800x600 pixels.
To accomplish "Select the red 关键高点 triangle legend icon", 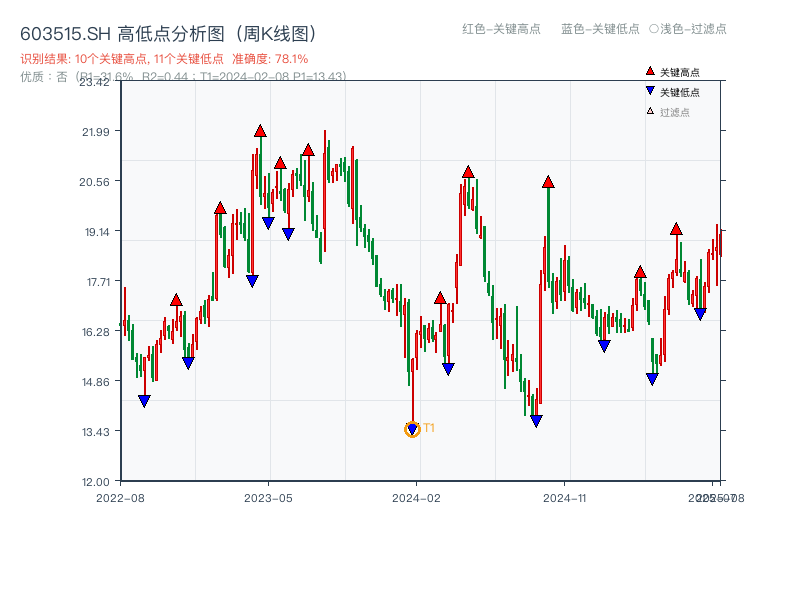I will (x=650, y=71).
